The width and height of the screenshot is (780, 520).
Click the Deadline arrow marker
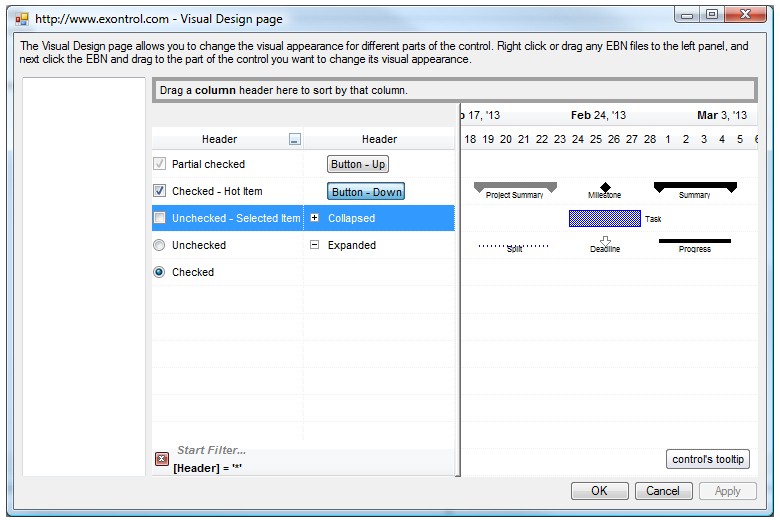[605, 241]
